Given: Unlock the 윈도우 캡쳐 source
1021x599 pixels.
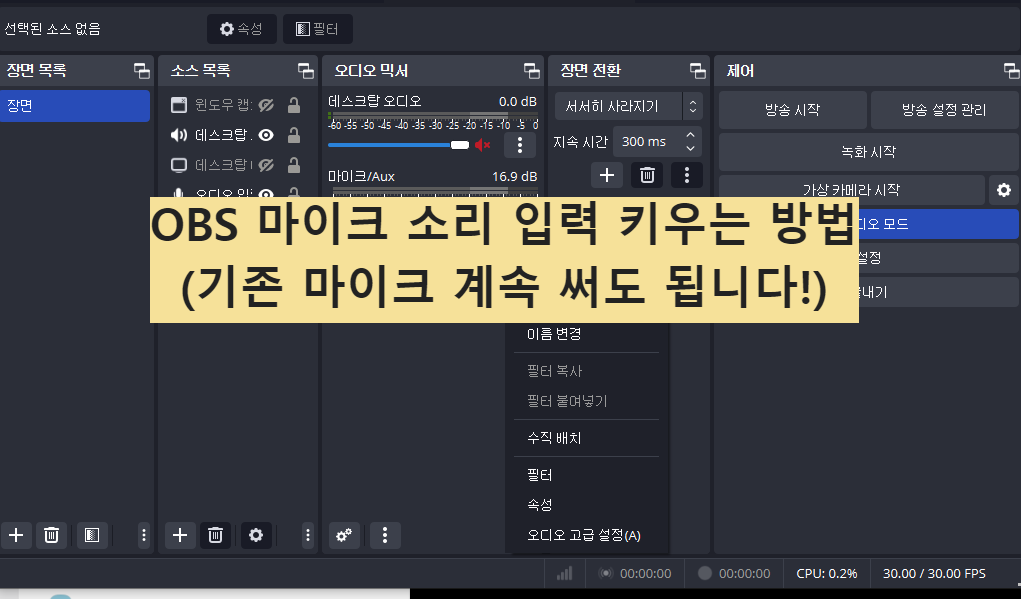Looking at the screenshot, I should click(294, 105).
